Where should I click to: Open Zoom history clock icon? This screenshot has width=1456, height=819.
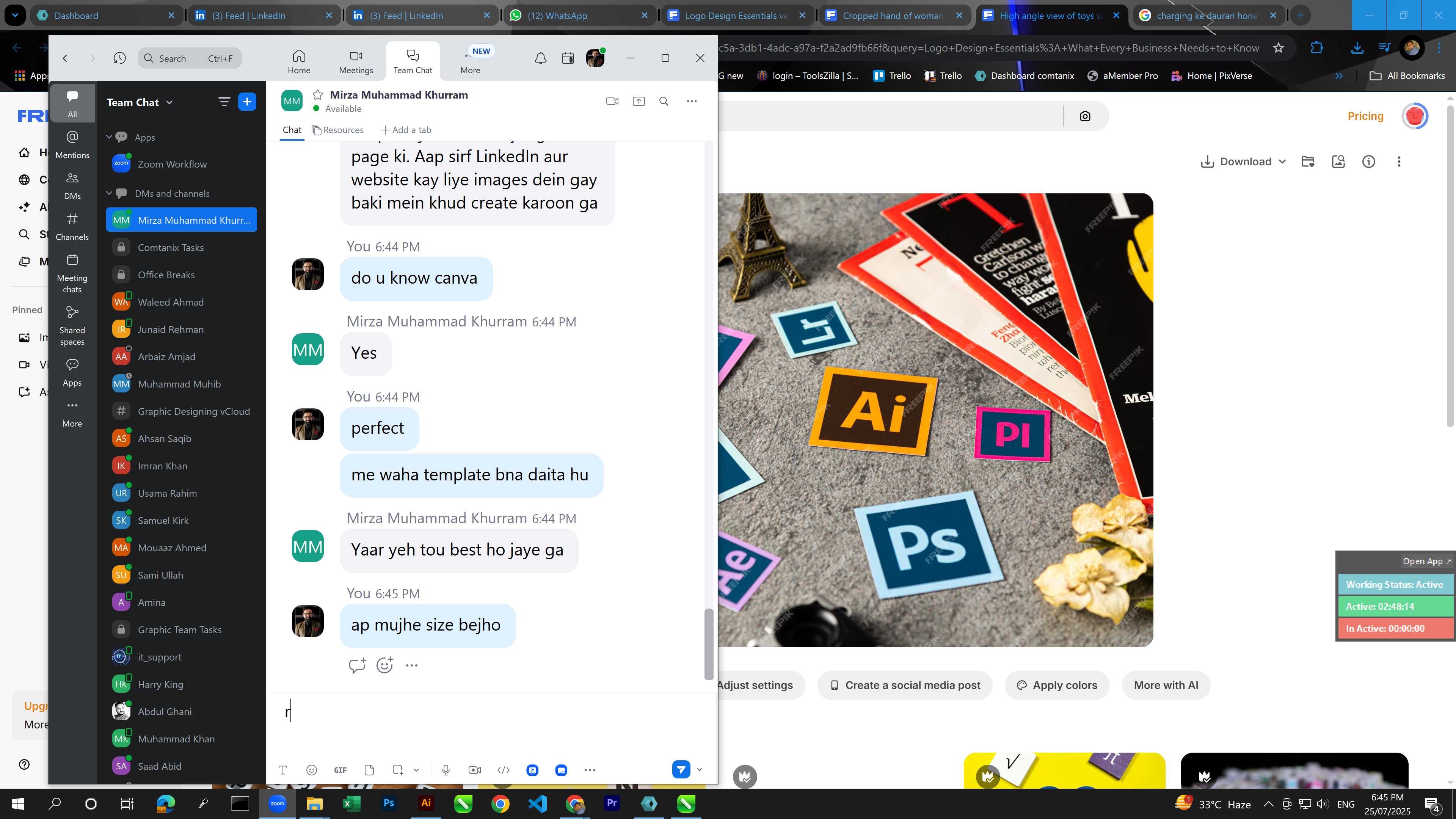click(119, 58)
